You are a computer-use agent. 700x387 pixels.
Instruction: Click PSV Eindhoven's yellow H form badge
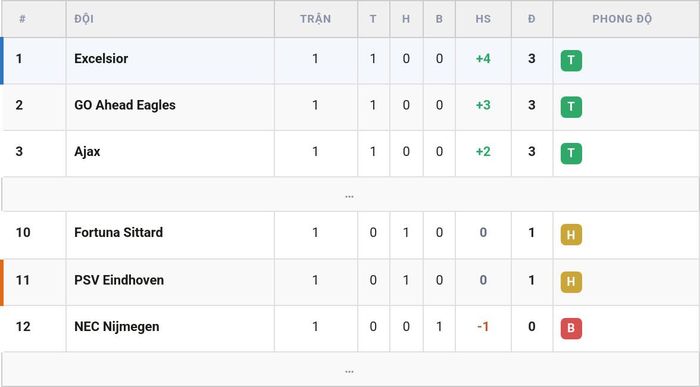click(571, 282)
